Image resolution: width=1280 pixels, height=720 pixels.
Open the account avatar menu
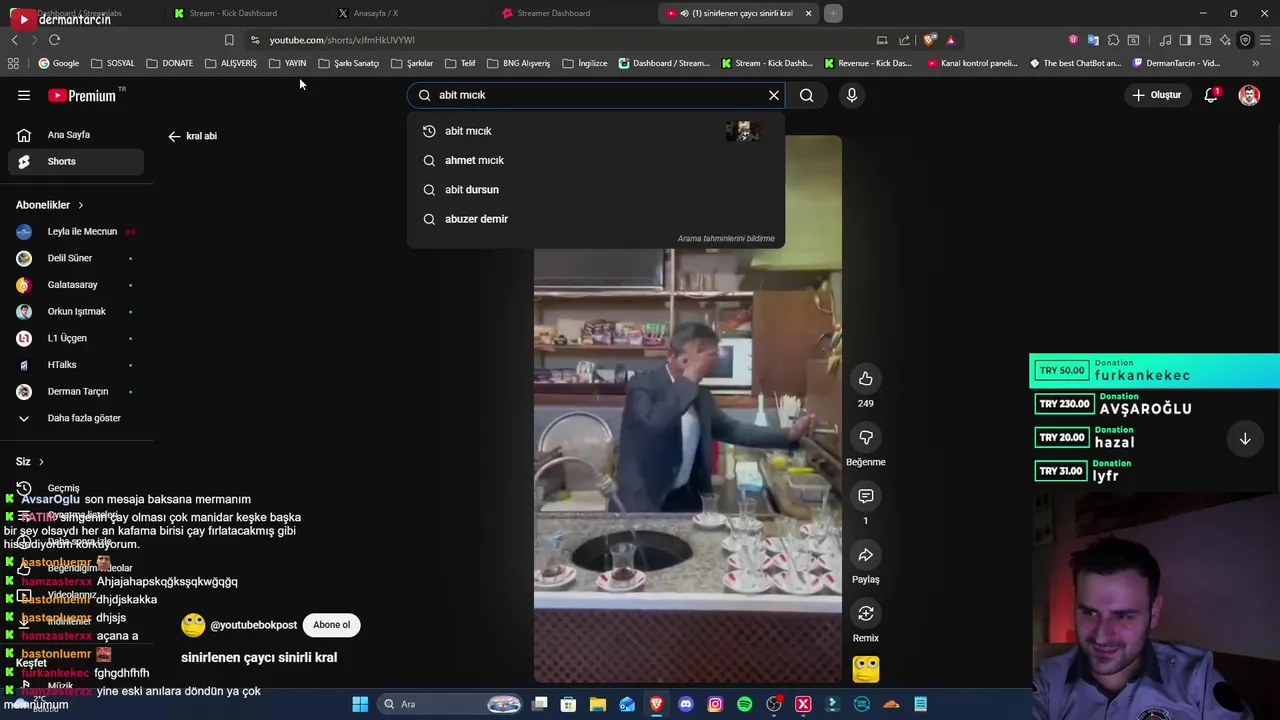pos(1249,95)
